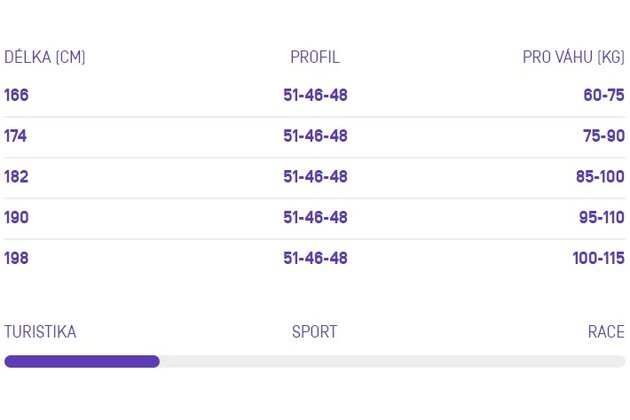
Task: Click the TURISTIKA label
Action: click(40, 332)
